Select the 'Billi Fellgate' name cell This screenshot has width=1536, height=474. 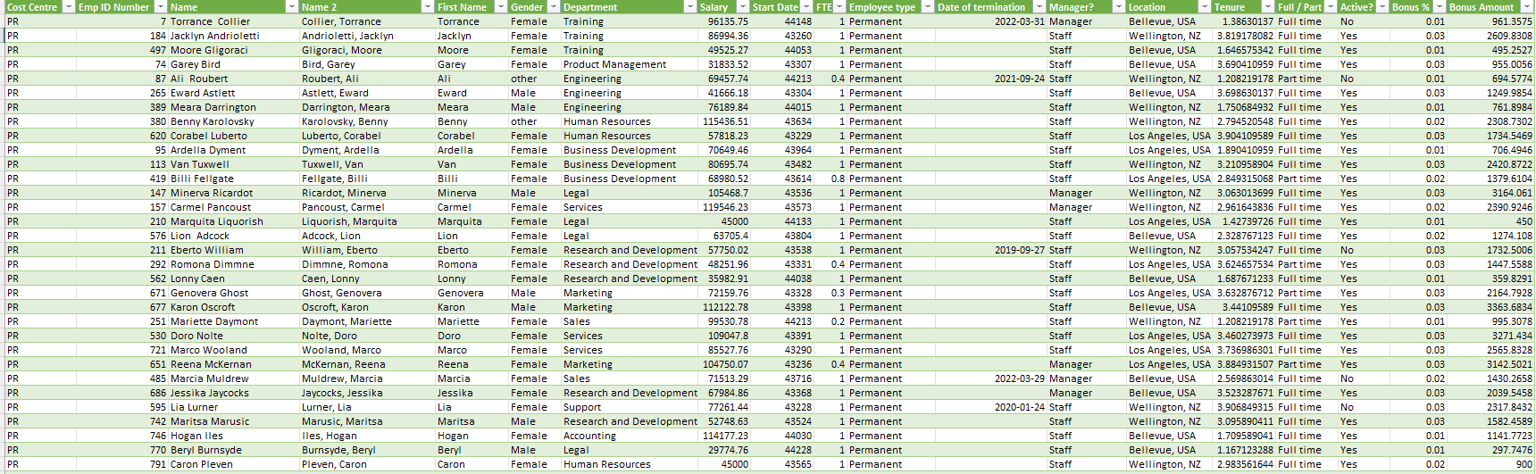tap(233, 179)
